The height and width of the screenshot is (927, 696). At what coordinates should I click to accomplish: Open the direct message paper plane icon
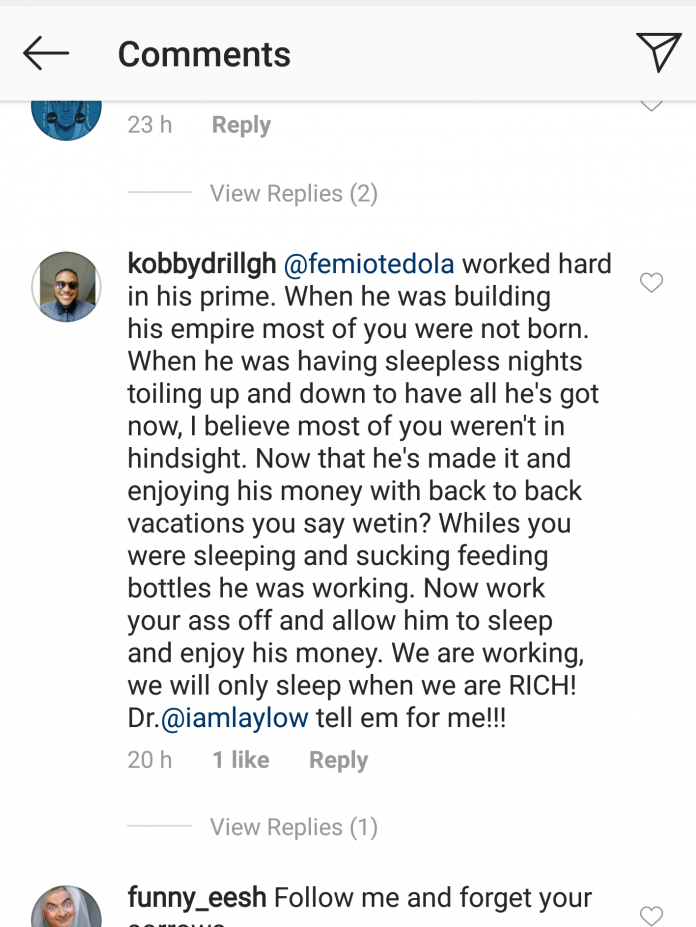(658, 53)
